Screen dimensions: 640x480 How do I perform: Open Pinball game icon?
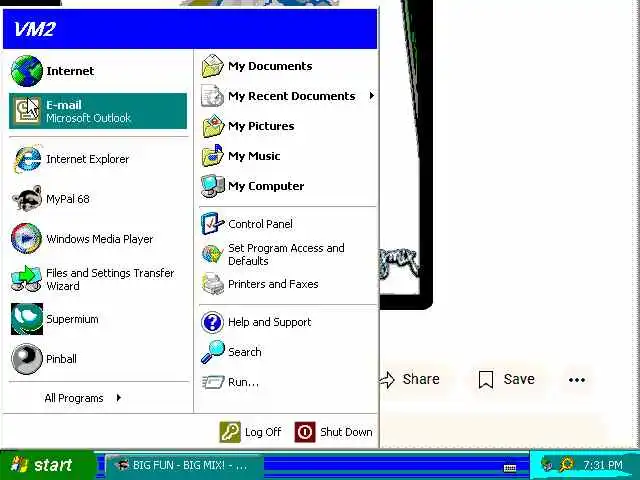[x=27, y=359]
